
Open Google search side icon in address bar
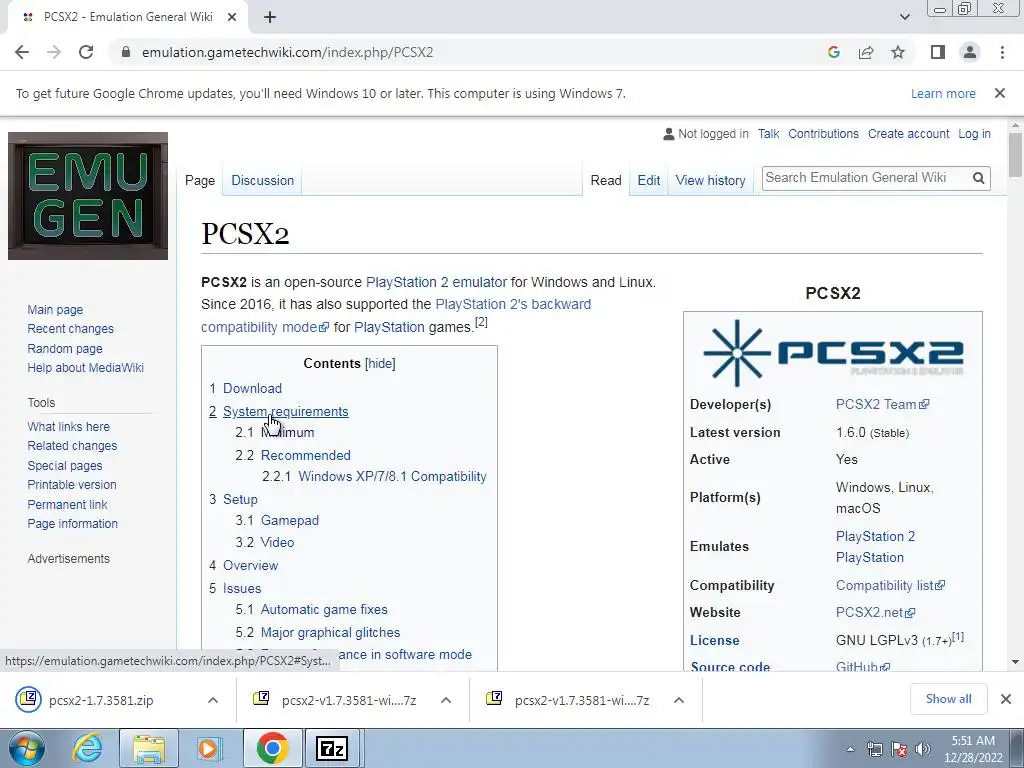tap(833, 52)
